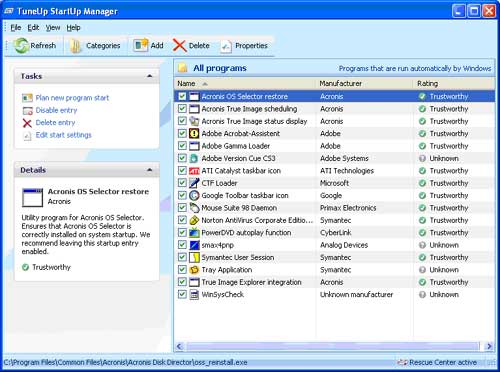Click the Categories toolbar label
500x372 pixels.
click(103, 46)
